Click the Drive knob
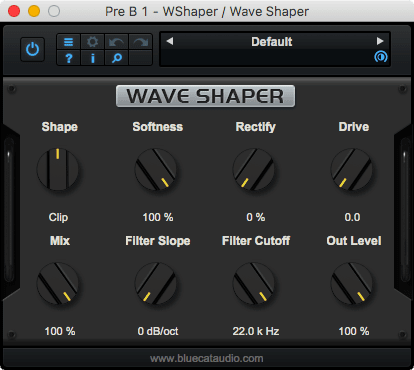 tap(352, 169)
